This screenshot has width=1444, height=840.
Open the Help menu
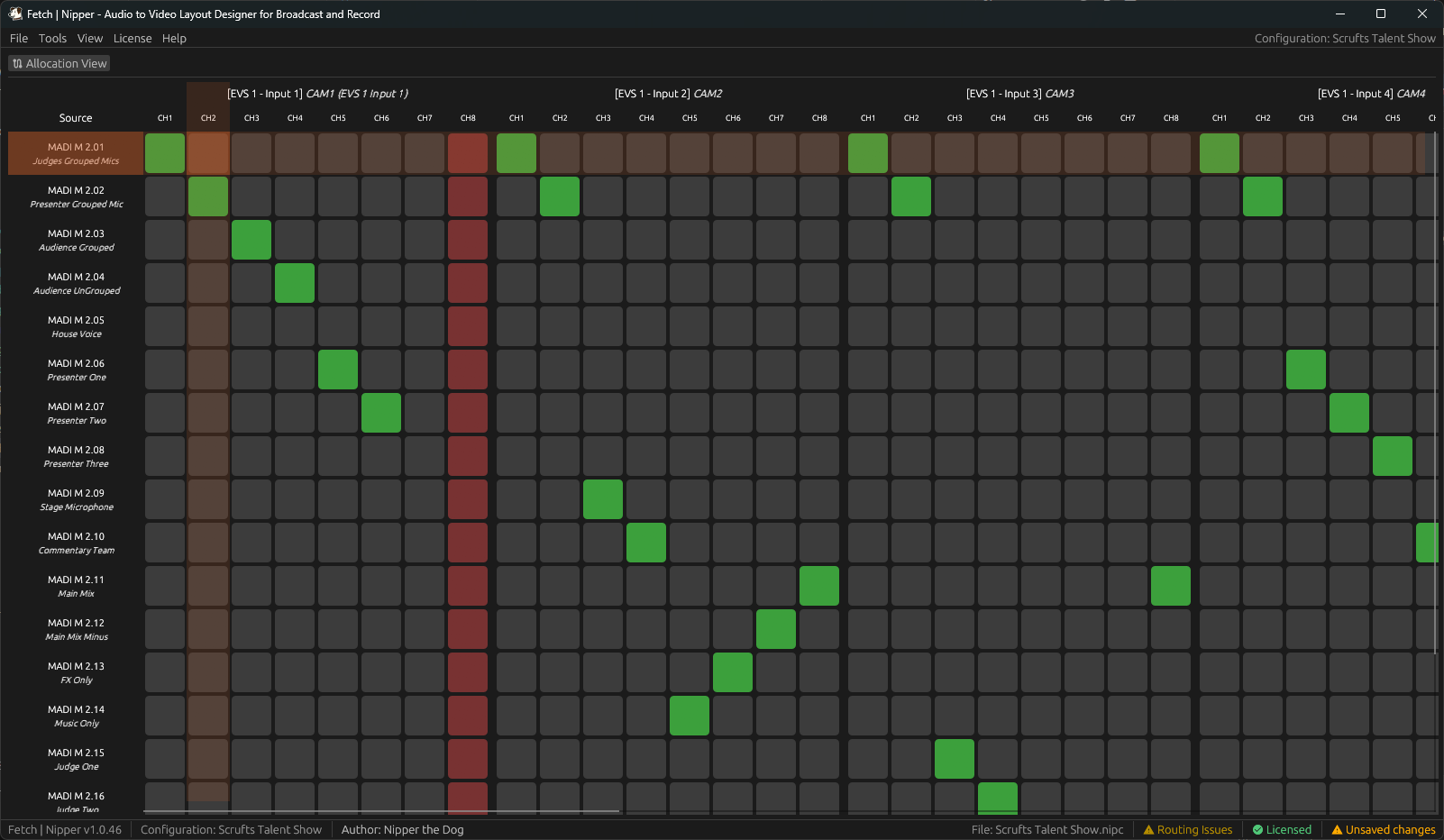tap(174, 38)
